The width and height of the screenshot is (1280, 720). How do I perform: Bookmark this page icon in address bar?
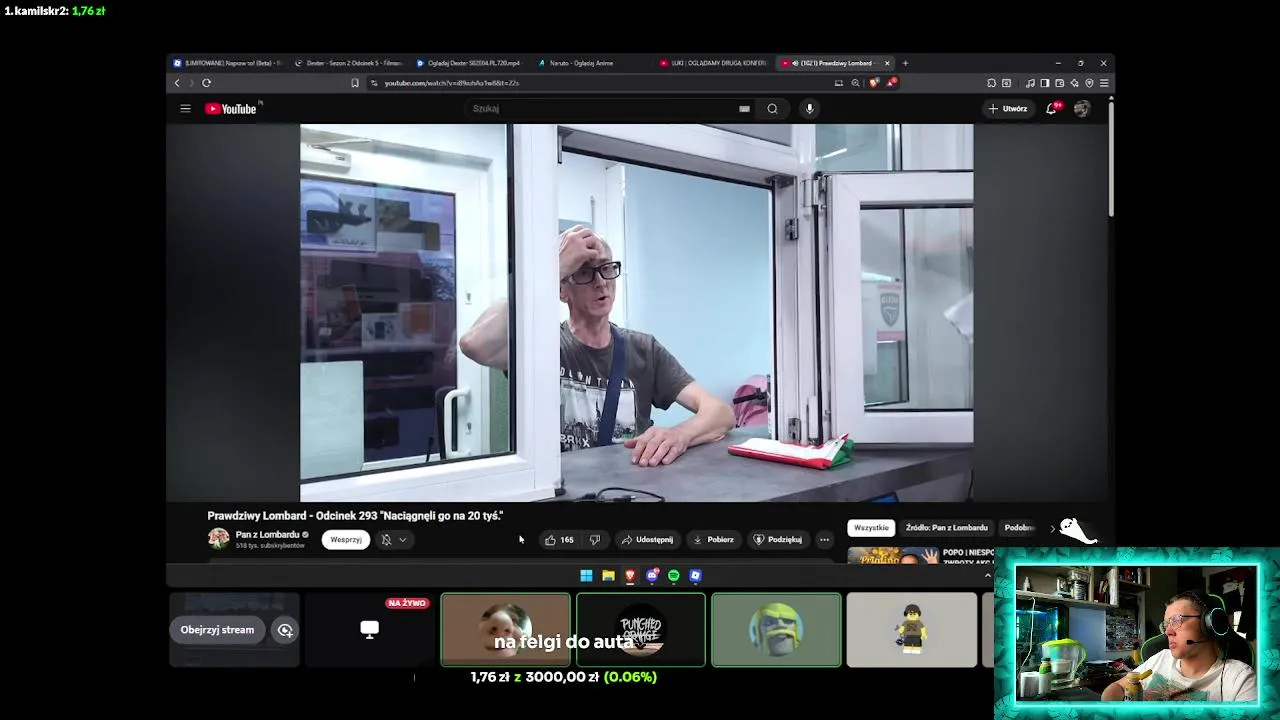355,83
